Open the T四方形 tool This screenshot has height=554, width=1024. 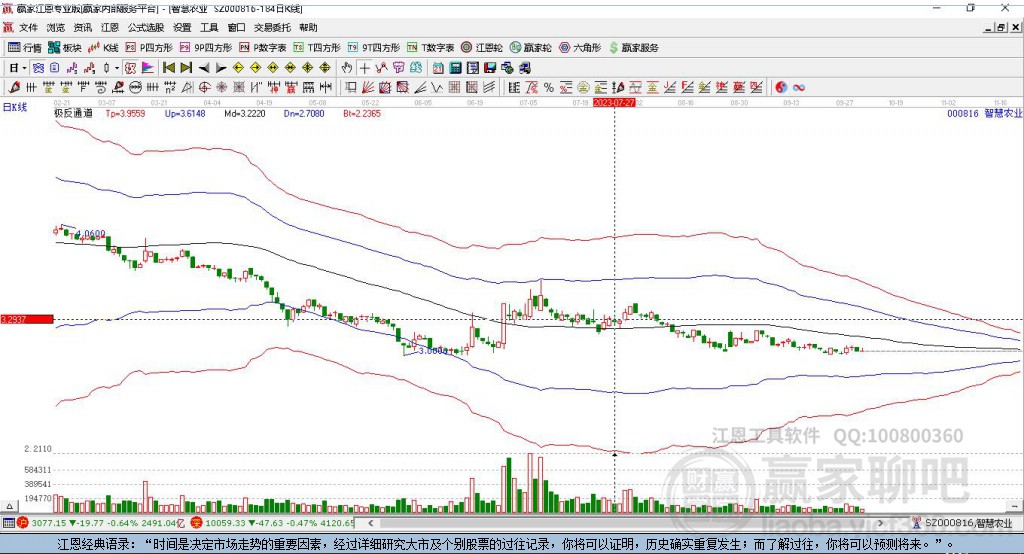click(317, 48)
